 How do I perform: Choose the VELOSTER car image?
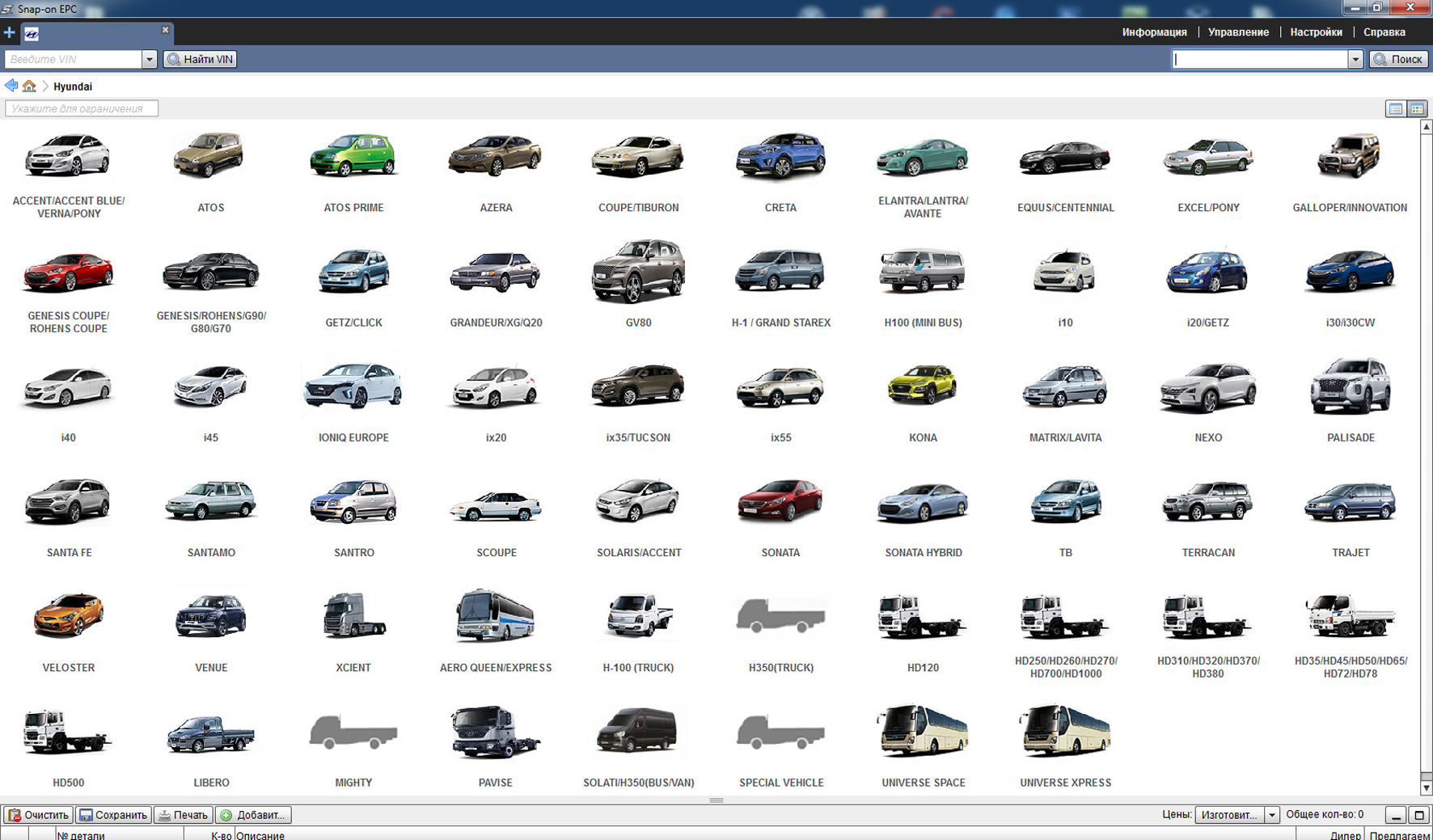coord(69,618)
